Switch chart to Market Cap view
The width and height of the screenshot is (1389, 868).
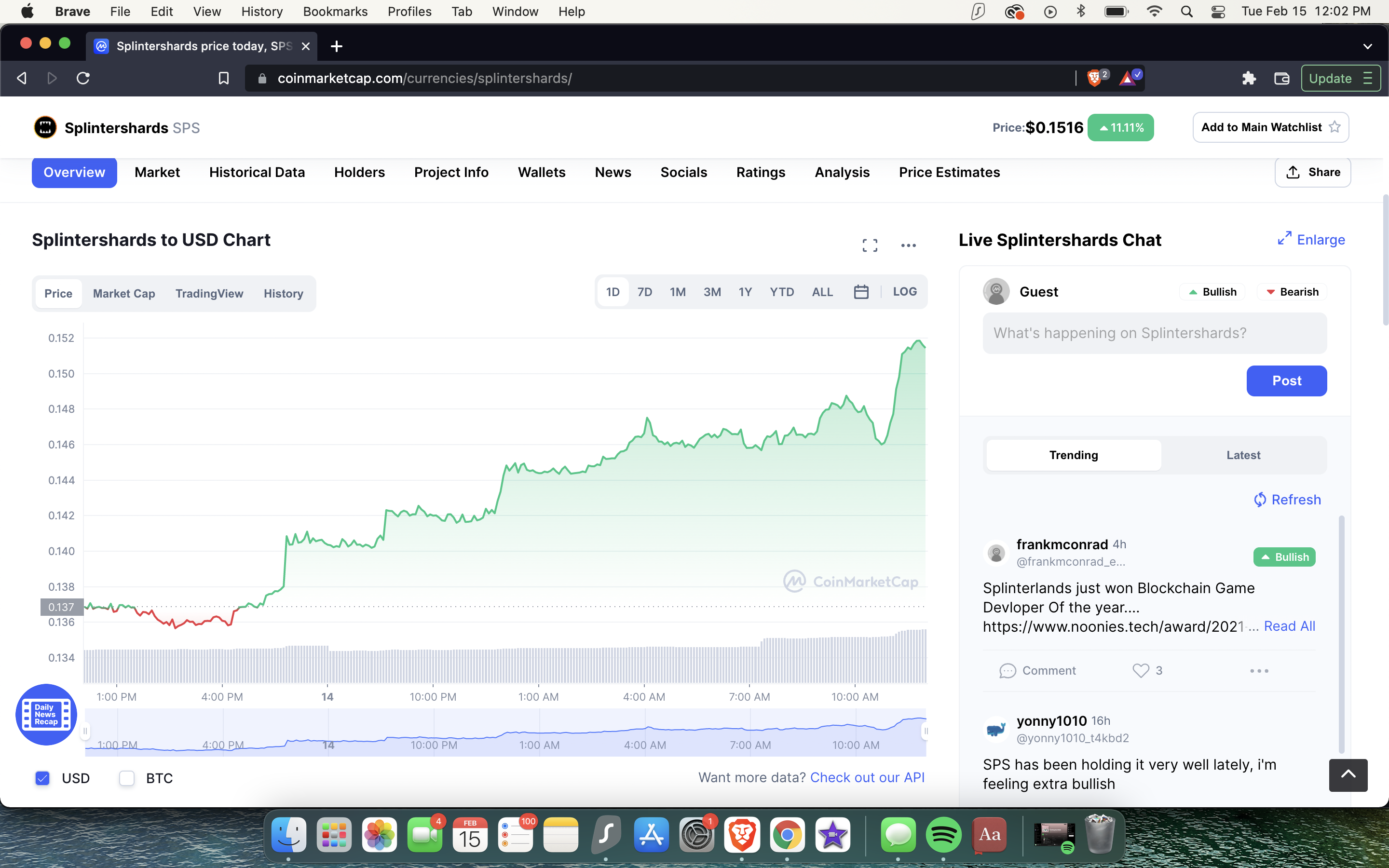(124, 293)
